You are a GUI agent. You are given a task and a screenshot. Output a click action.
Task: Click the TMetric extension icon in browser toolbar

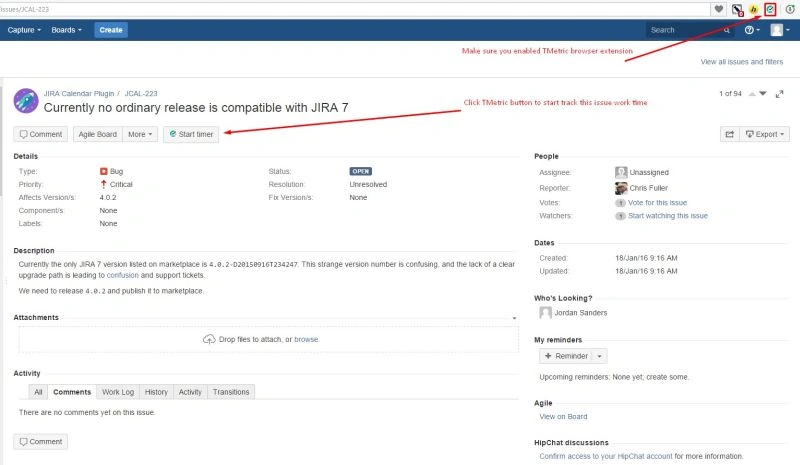(x=770, y=9)
